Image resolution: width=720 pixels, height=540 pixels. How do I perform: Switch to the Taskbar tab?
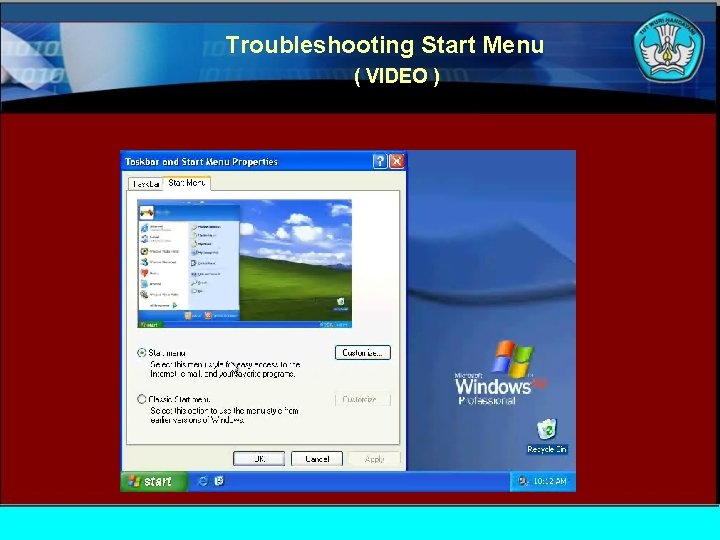click(x=146, y=184)
